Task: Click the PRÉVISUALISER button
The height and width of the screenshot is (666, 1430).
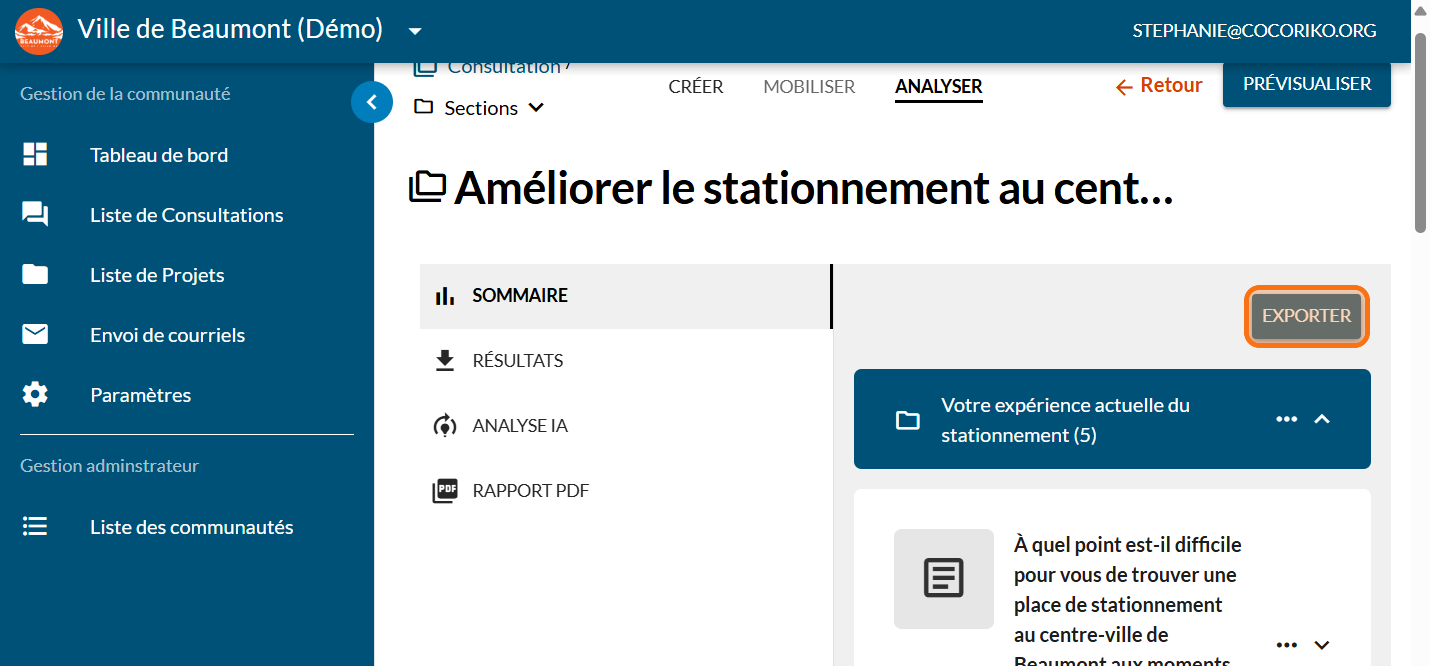Action: tap(1306, 84)
